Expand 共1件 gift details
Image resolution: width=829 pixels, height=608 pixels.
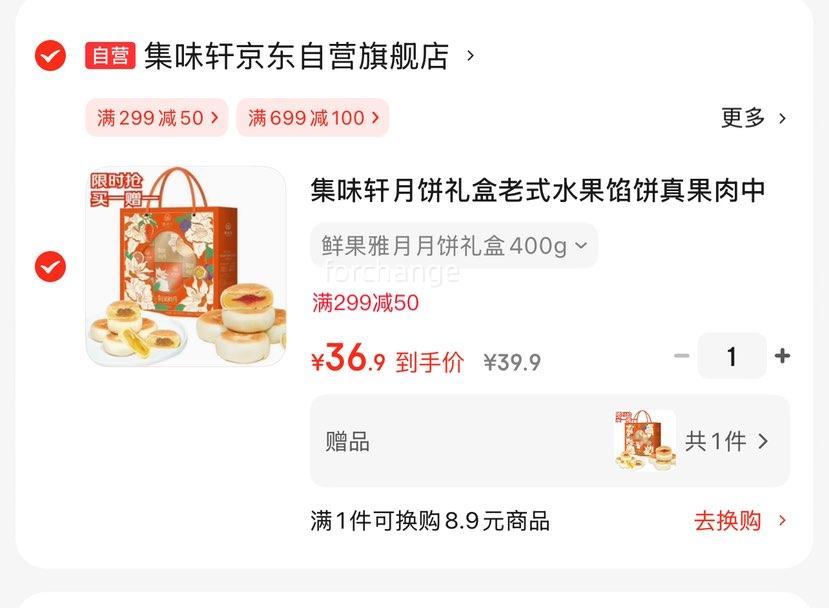pyautogui.click(x=726, y=441)
